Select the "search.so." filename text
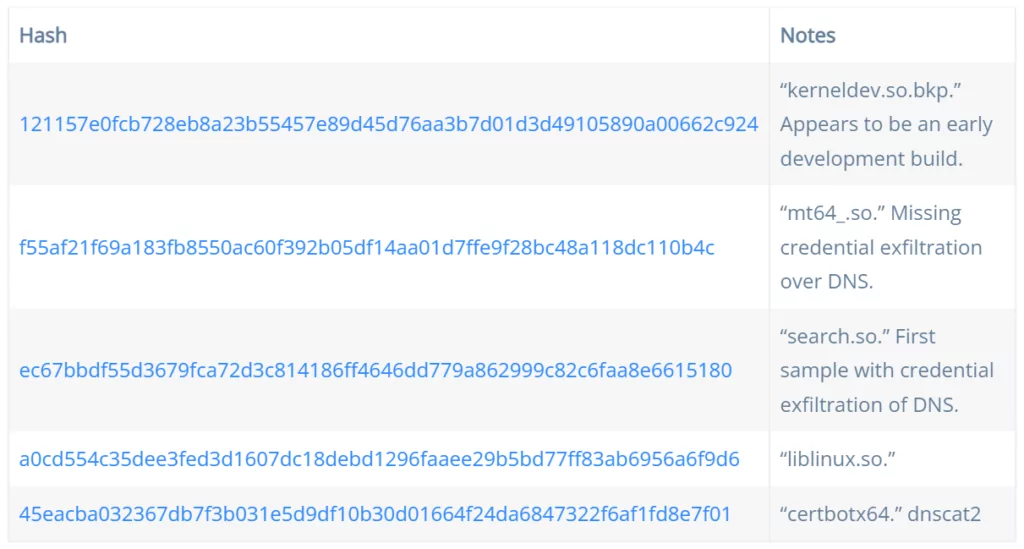Screen dimensions: 1024x549 click(x=835, y=336)
